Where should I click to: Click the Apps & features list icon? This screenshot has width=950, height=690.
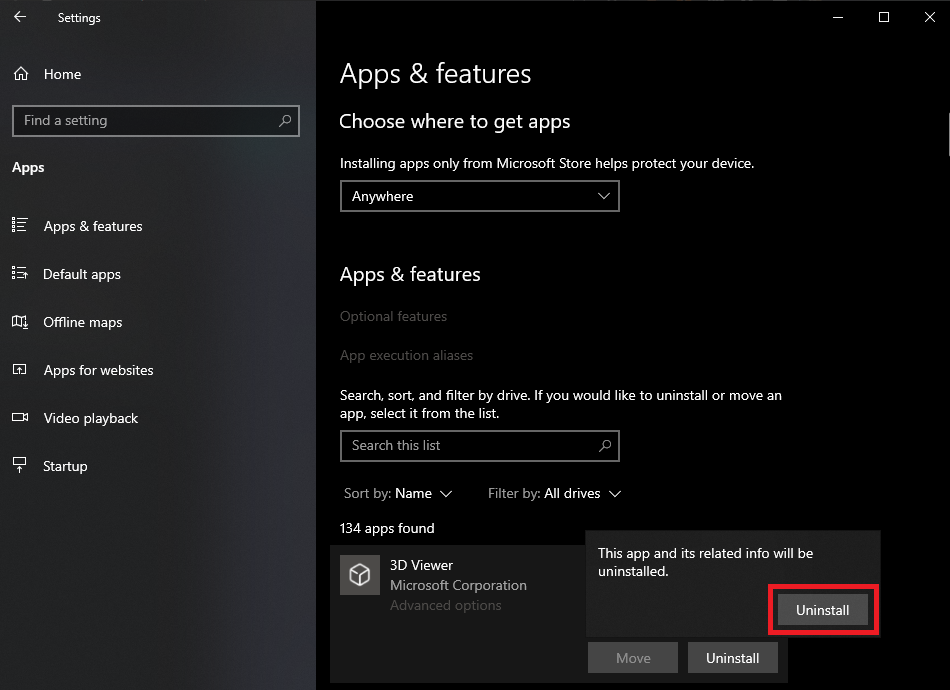20,225
